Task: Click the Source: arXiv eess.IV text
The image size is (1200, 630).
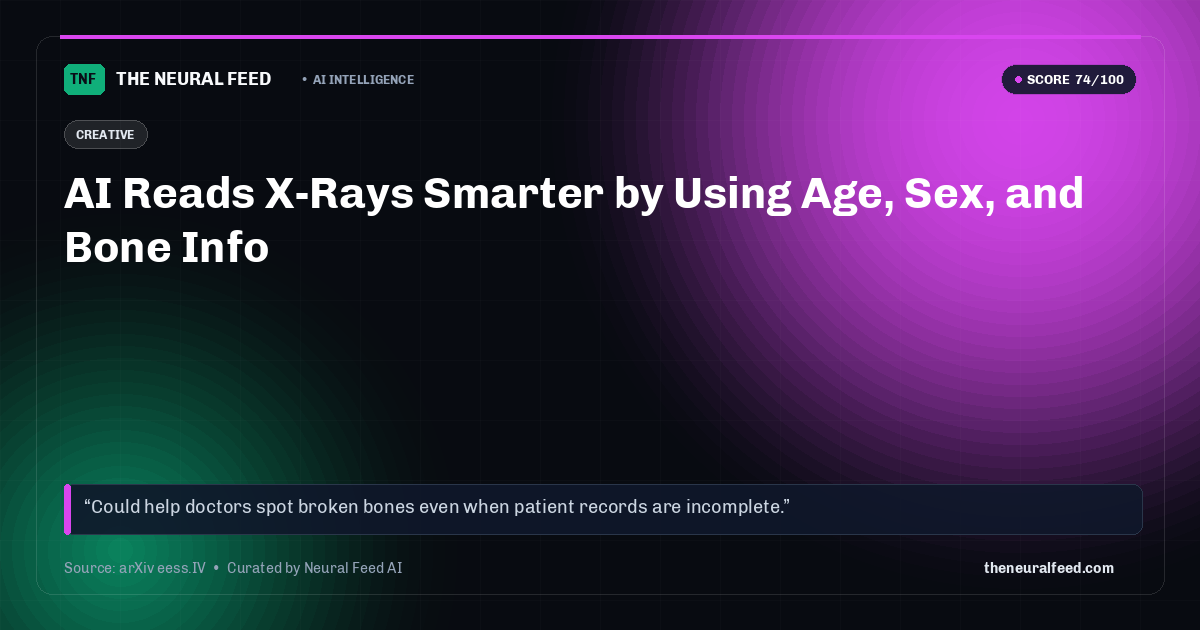Action: click(x=134, y=568)
